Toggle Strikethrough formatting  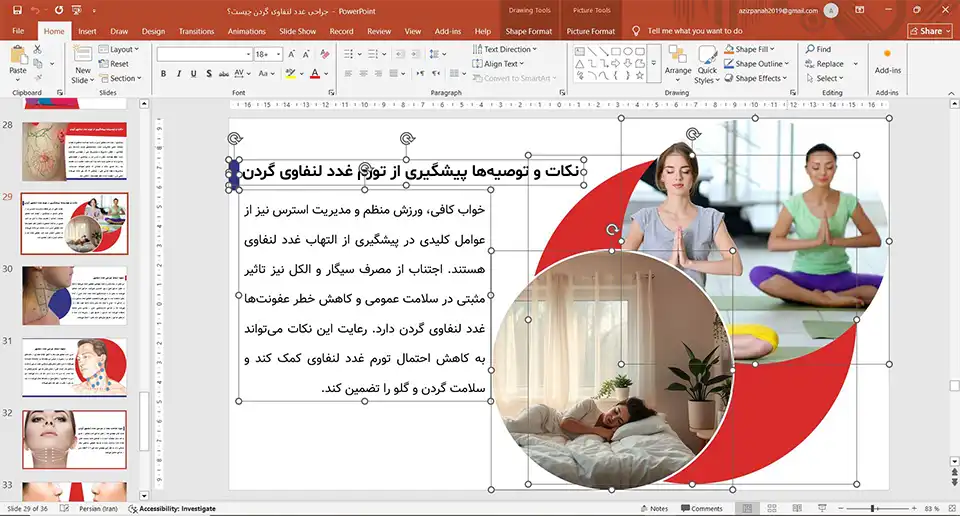pyautogui.click(x=223, y=73)
